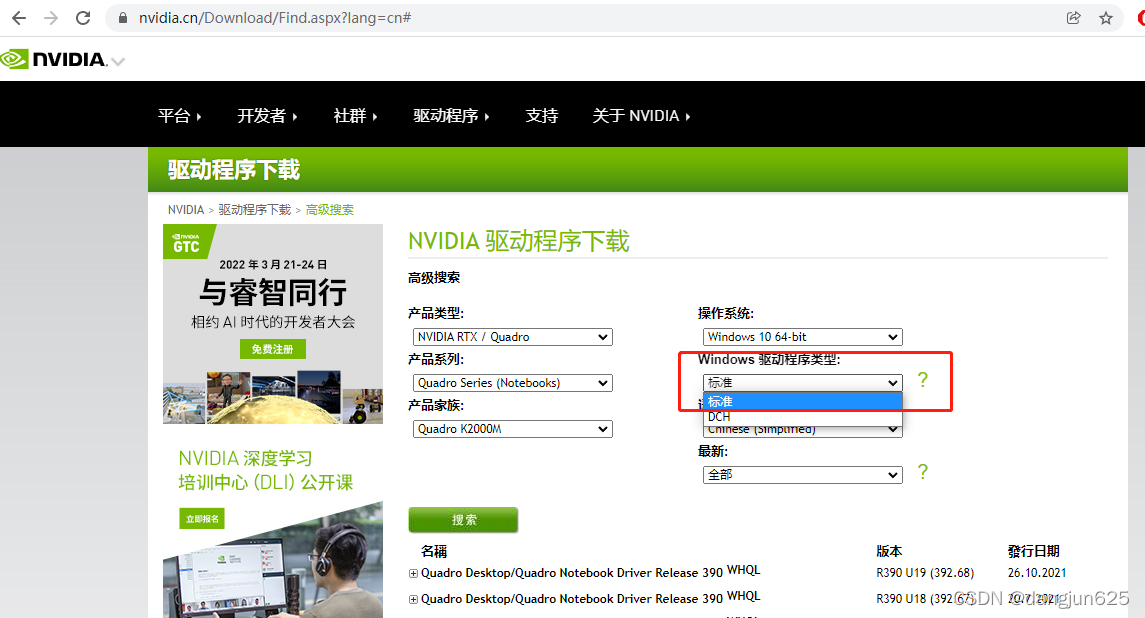This screenshot has width=1145, height=618.
Task: Open the 最新 dropdown showing 全部
Action: (803, 475)
